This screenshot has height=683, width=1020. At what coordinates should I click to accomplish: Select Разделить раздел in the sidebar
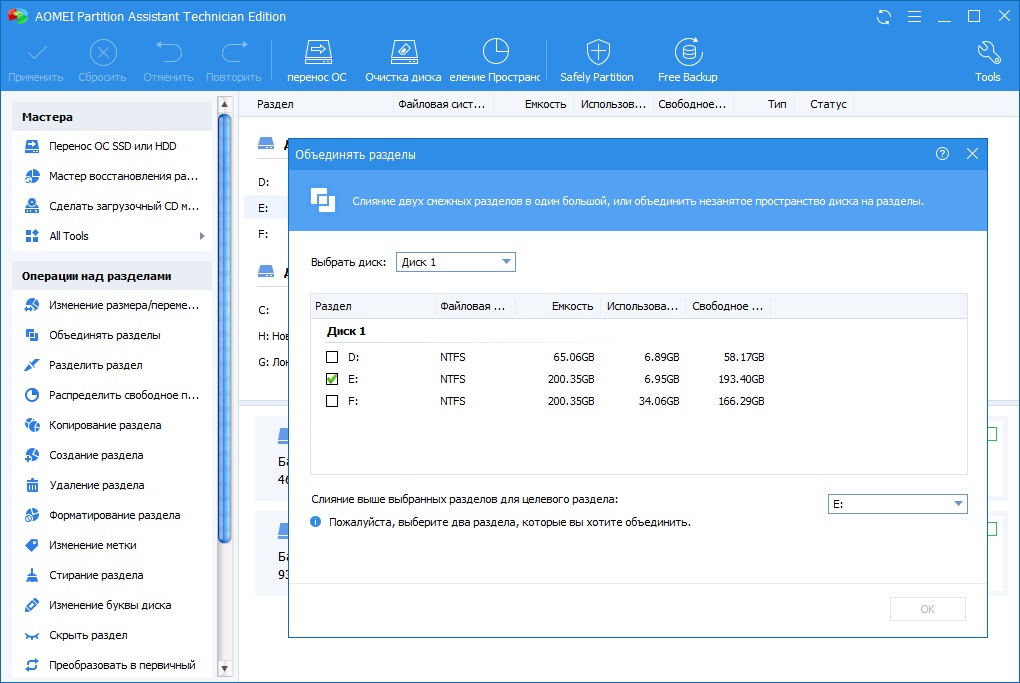tap(96, 365)
